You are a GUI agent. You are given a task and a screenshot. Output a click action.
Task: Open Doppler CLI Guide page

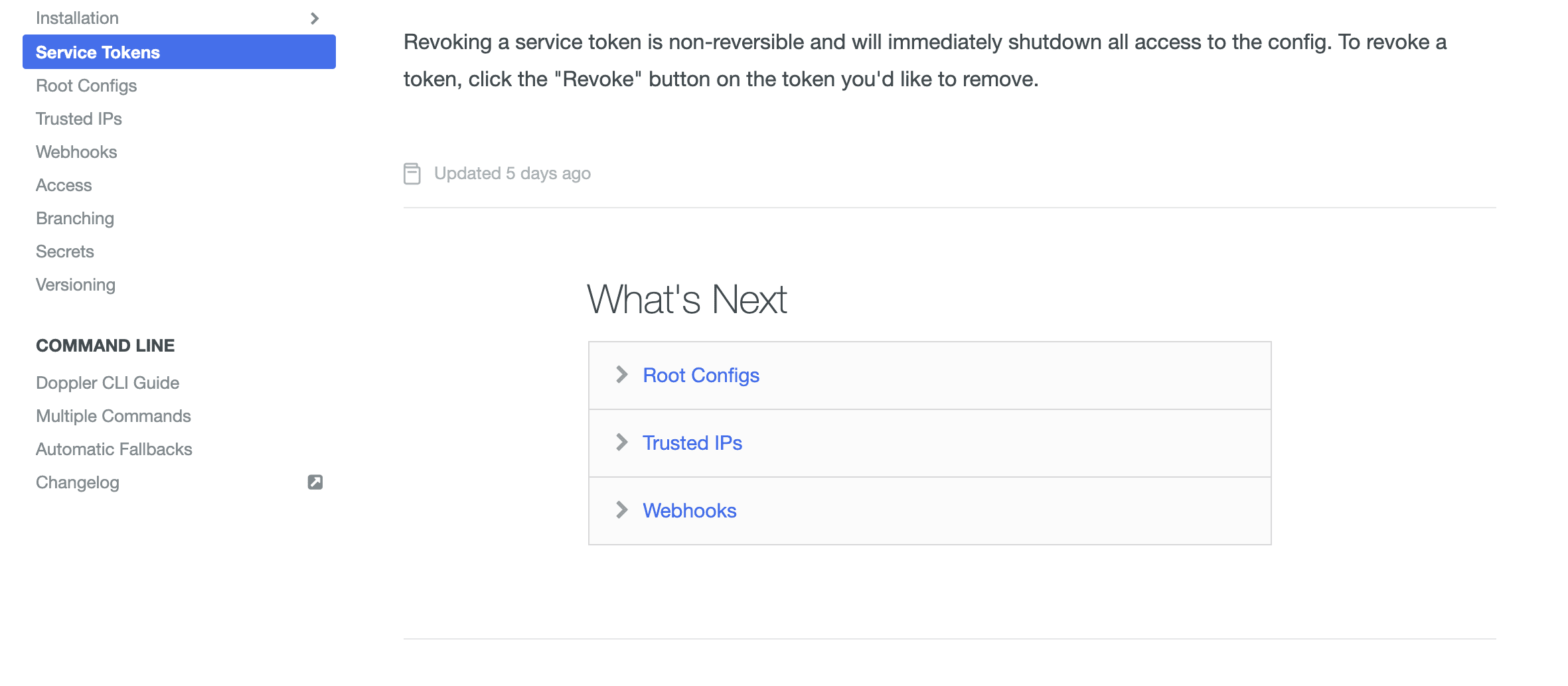[108, 383]
